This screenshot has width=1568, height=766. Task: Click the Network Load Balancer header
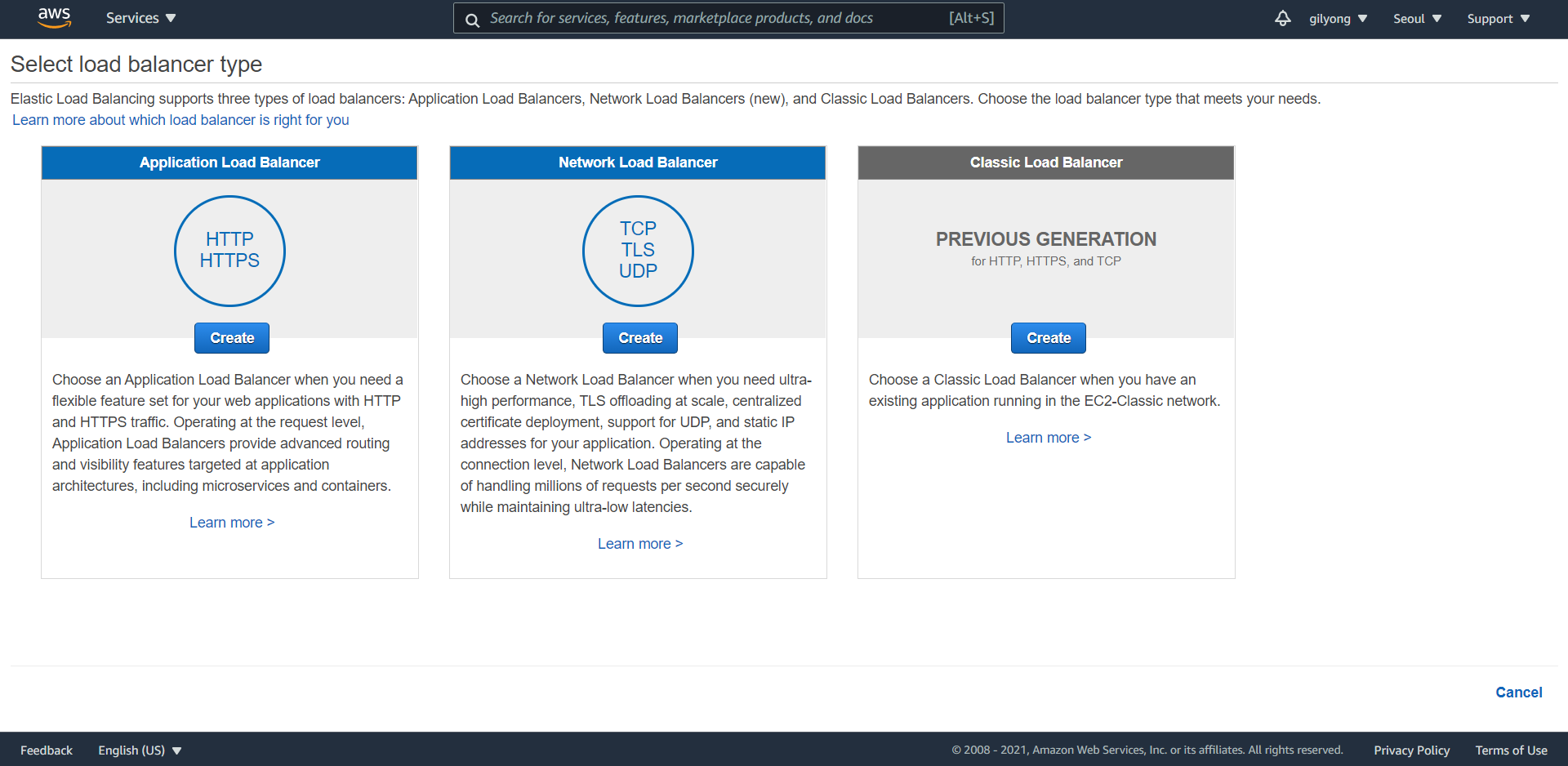pyautogui.click(x=638, y=163)
